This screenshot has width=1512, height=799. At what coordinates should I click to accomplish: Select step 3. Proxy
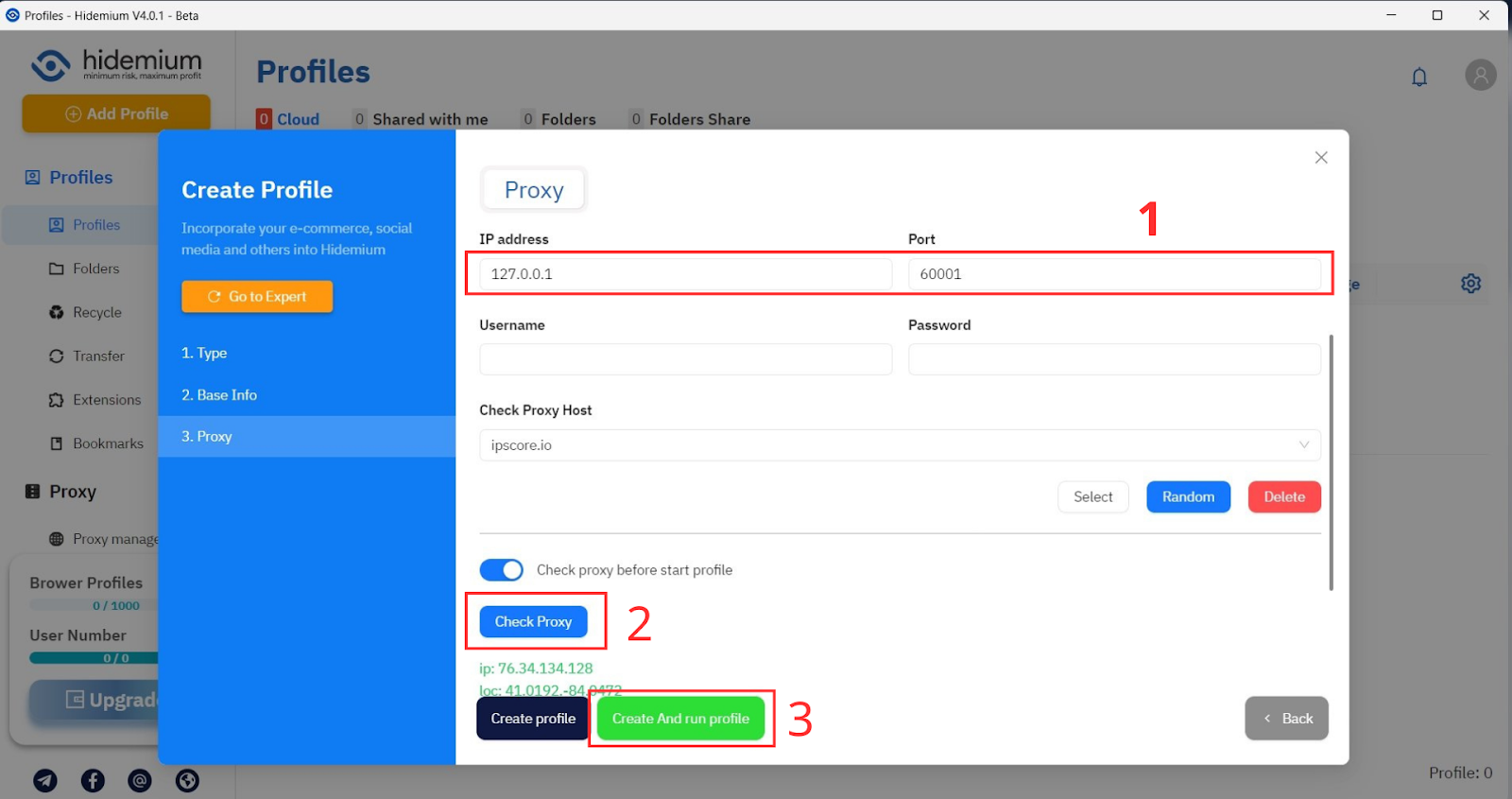[306, 437]
